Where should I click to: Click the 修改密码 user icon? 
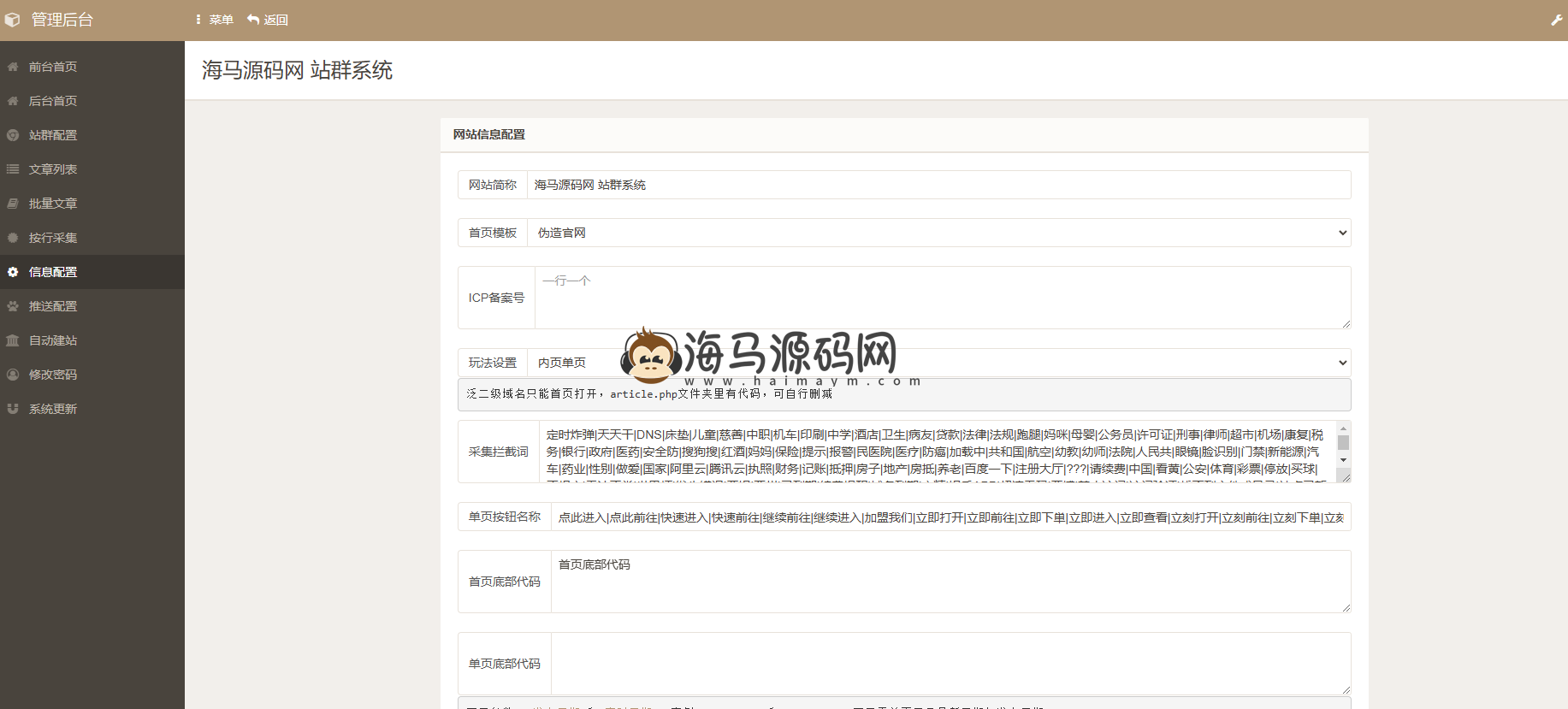coord(13,375)
